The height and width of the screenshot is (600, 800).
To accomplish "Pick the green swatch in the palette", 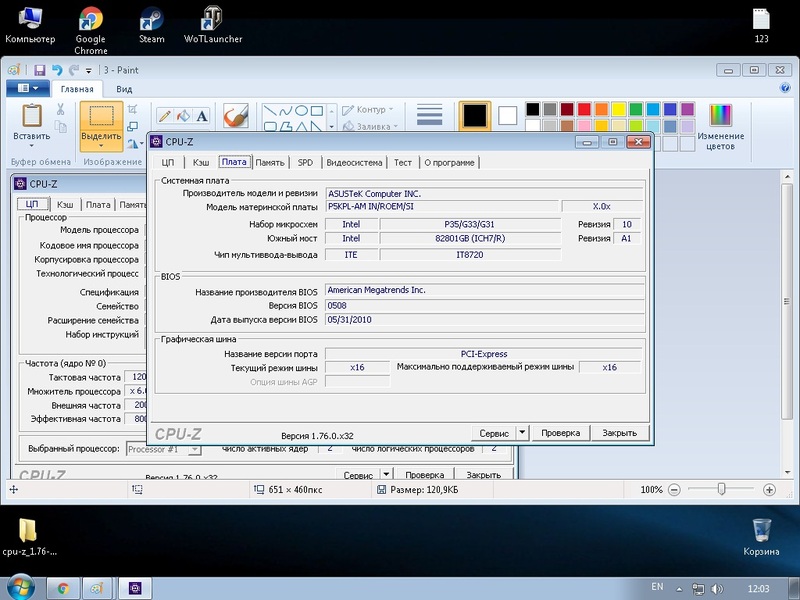I will tap(636, 109).
